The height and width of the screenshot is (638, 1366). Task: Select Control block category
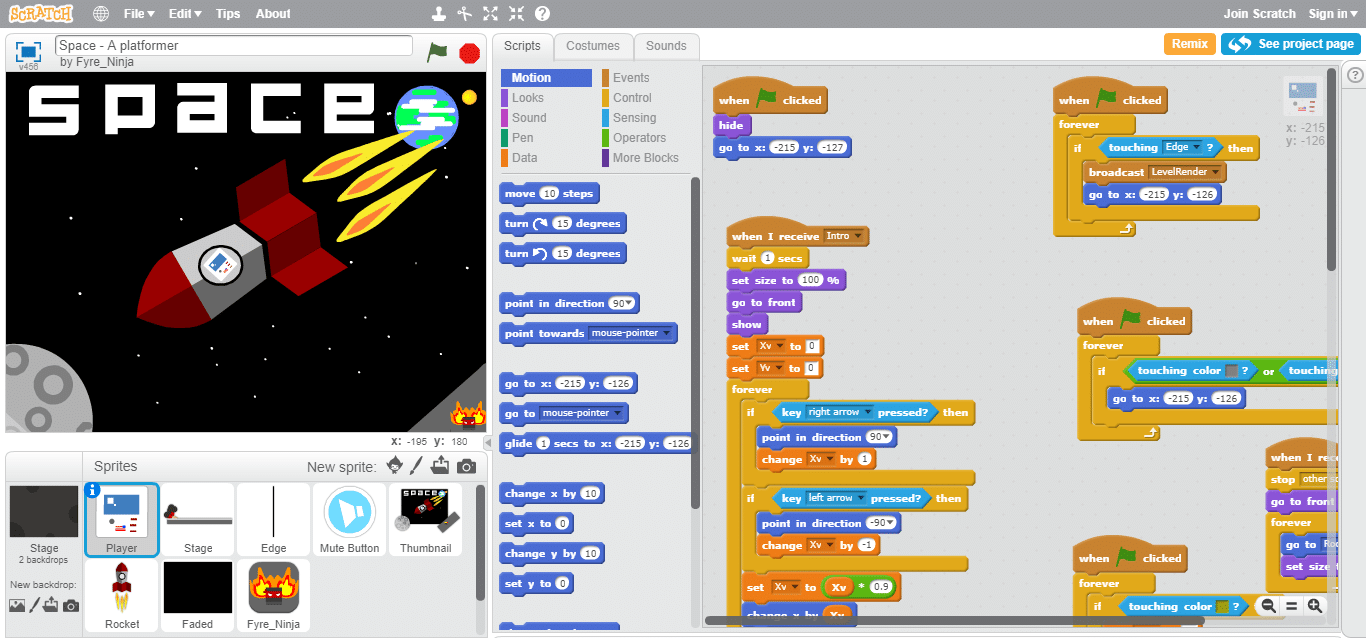click(632, 98)
